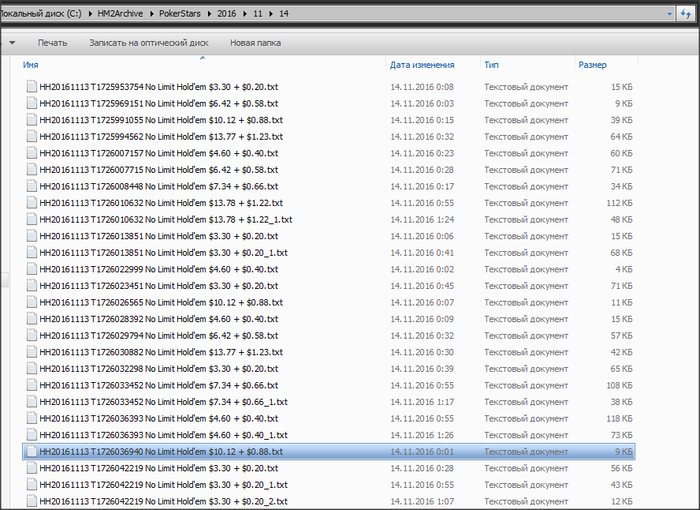Image resolution: width=700 pixels, height=510 pixels.
Task: Click file icon of T1725969151 $6.42 + $0.58.txt
Action: pos(31,103)
